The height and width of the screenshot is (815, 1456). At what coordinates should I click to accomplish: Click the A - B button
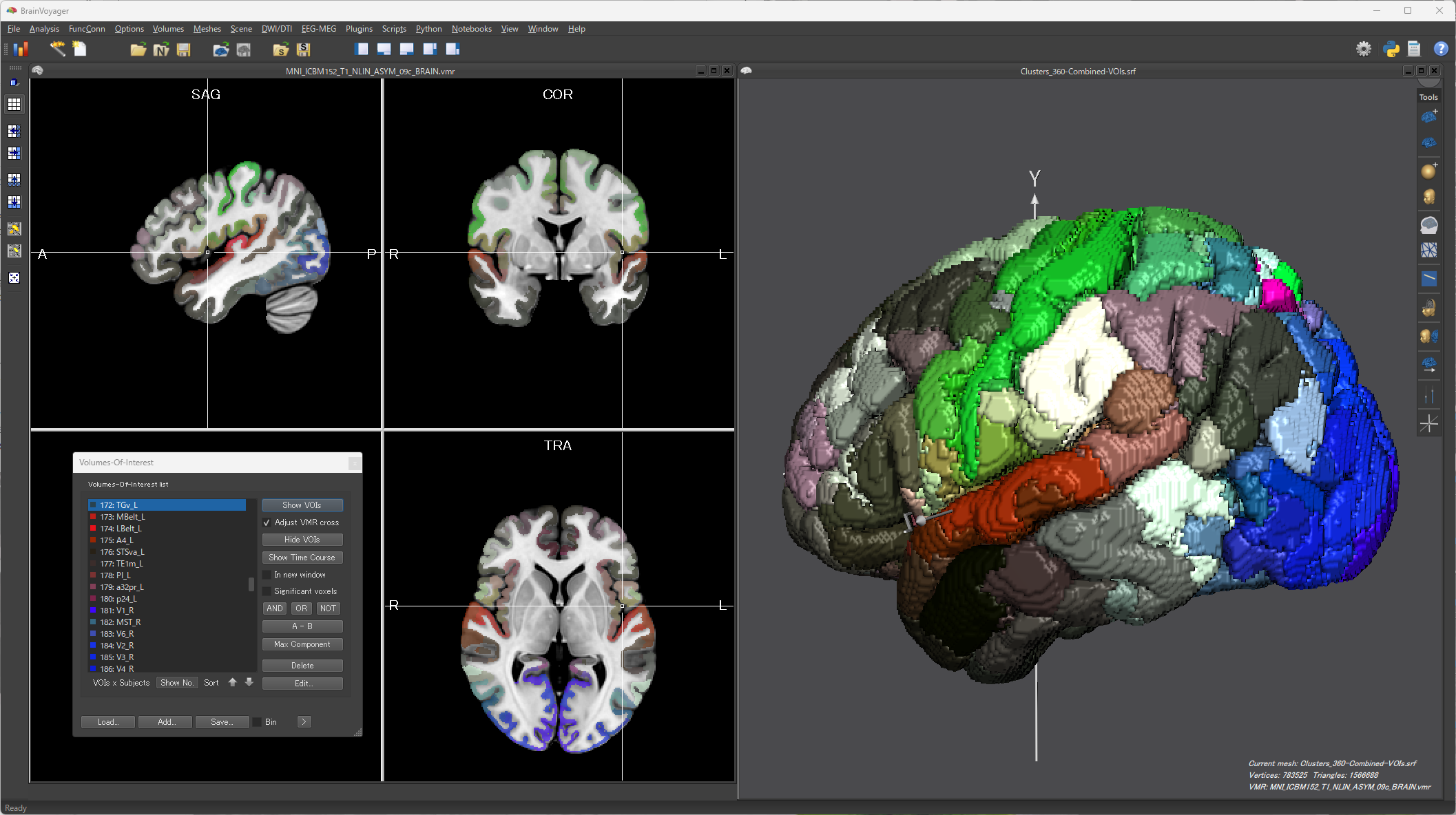pyautogui.click(x=302, y=626)
